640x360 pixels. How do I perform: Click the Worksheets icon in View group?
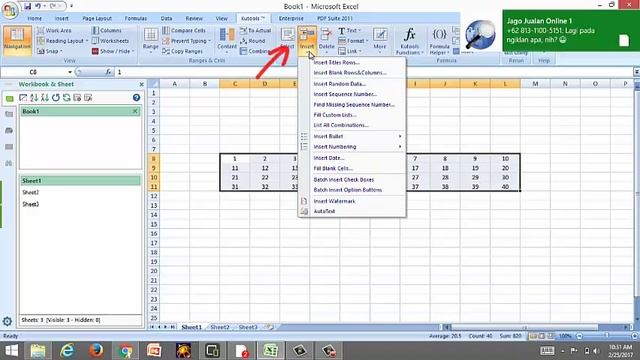(96, 41)
